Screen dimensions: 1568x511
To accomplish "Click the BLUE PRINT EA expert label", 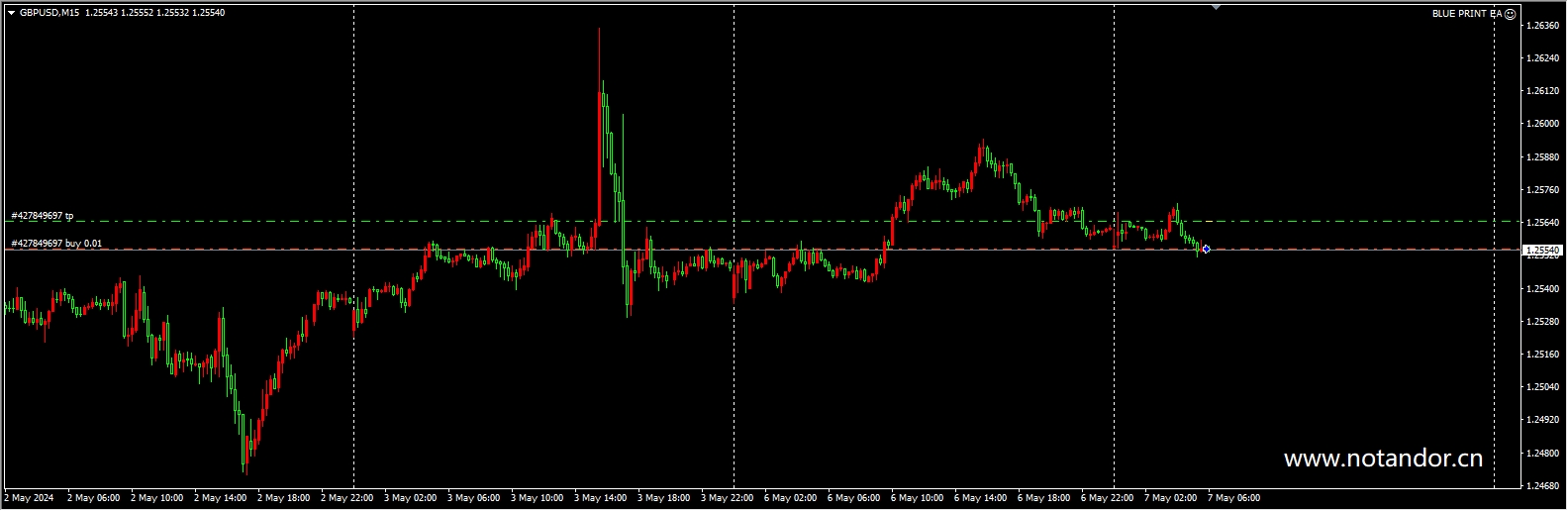I will [x=1466, y=14].
